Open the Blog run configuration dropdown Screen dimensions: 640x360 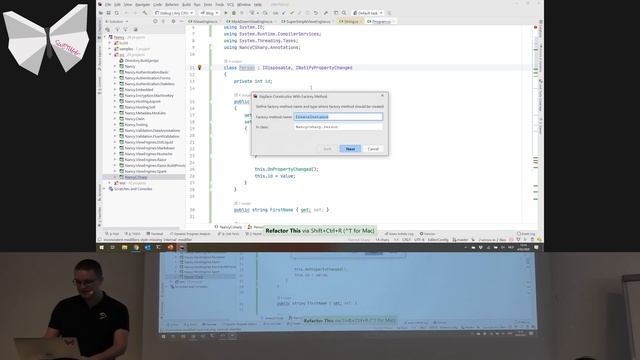point(209,13)
